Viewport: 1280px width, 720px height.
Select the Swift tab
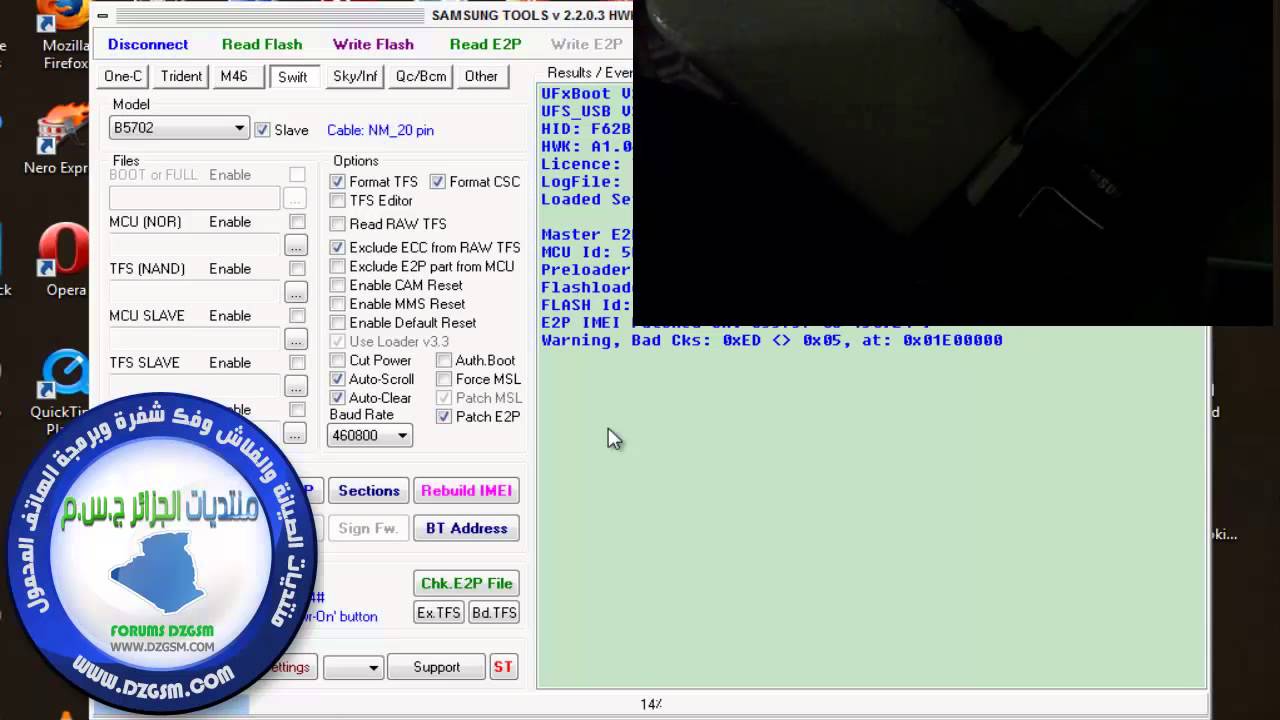[293, 77]
